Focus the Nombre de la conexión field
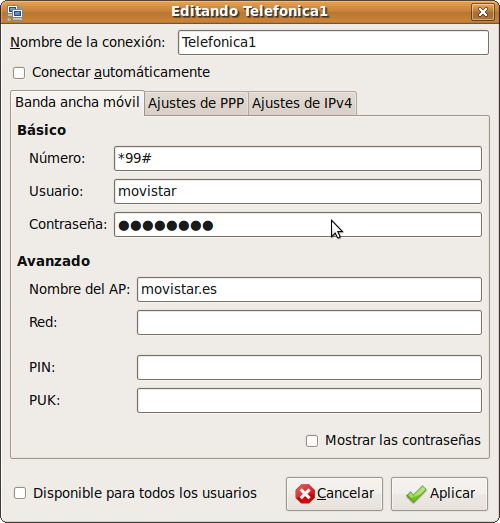Image resolution: width=500 pixels, height=523 pixels. [x=333, y=42]
